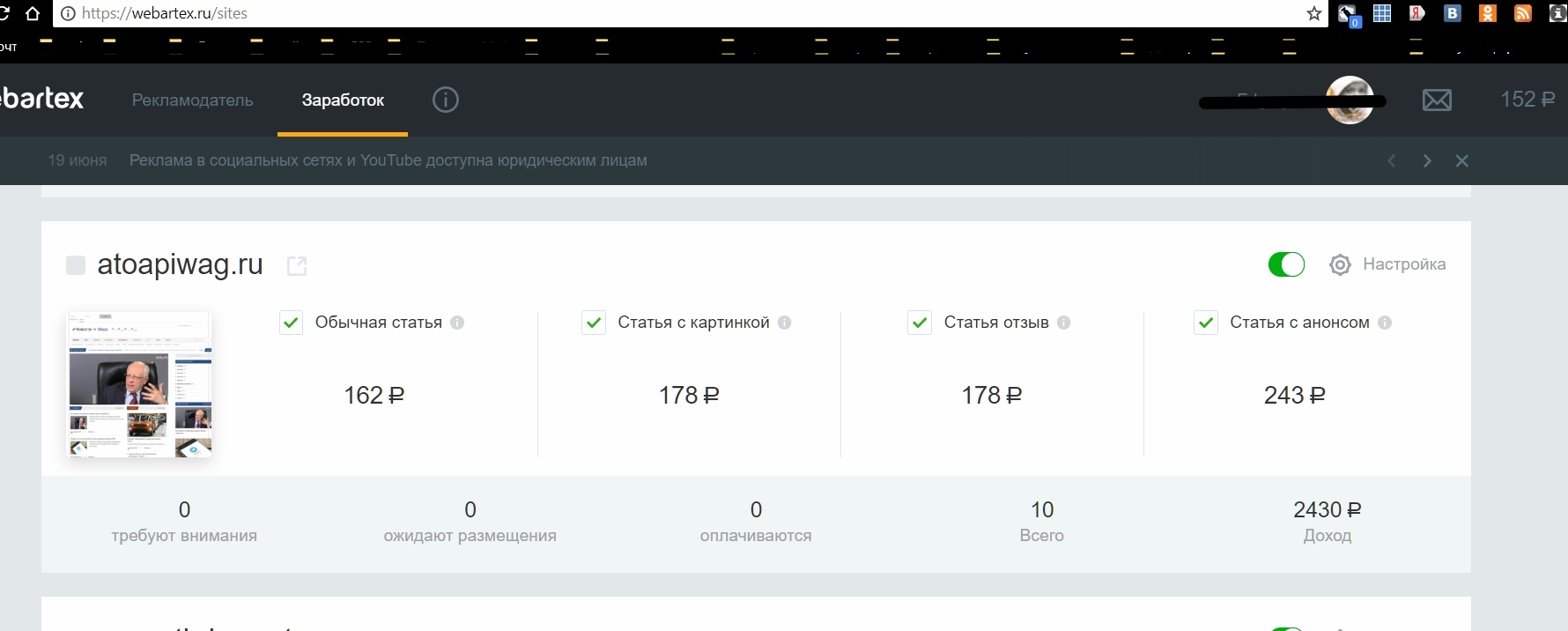The height and width of the screenshot is (631, 1568).
Task: Open the Всего 10 tasks counter
Action: [x=1042, y=522]
